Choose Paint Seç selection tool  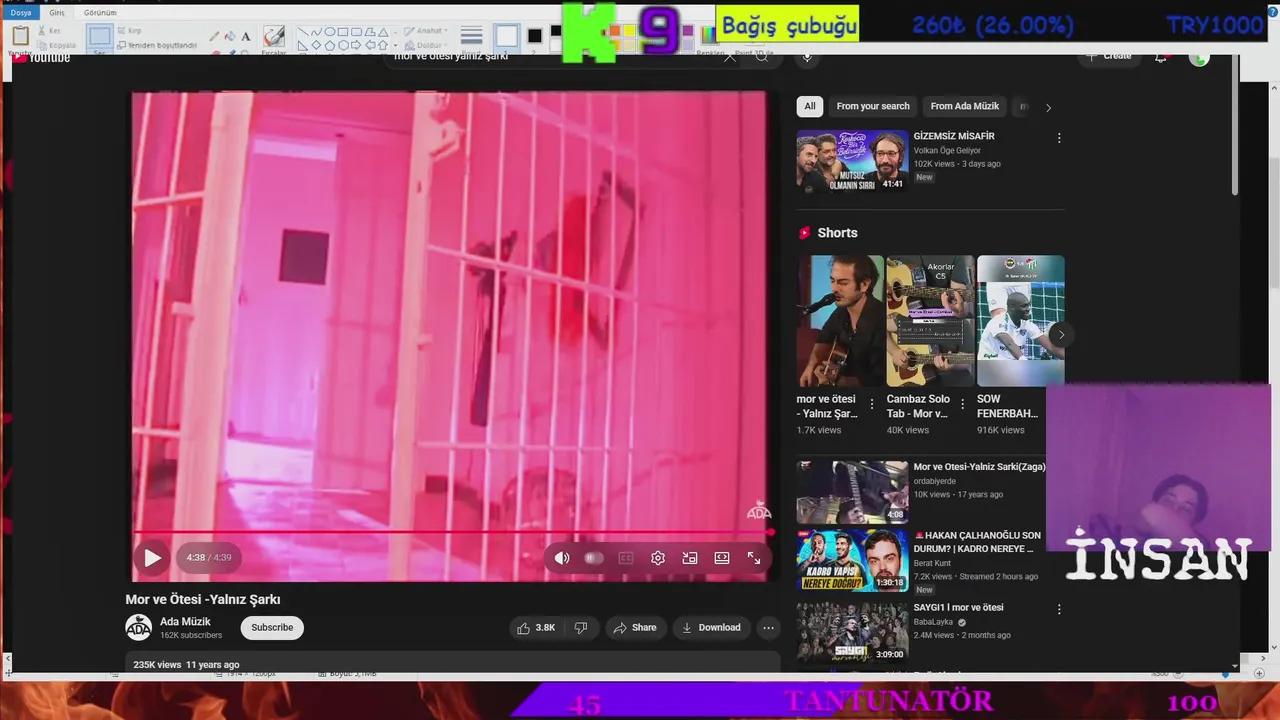(99, 38)
